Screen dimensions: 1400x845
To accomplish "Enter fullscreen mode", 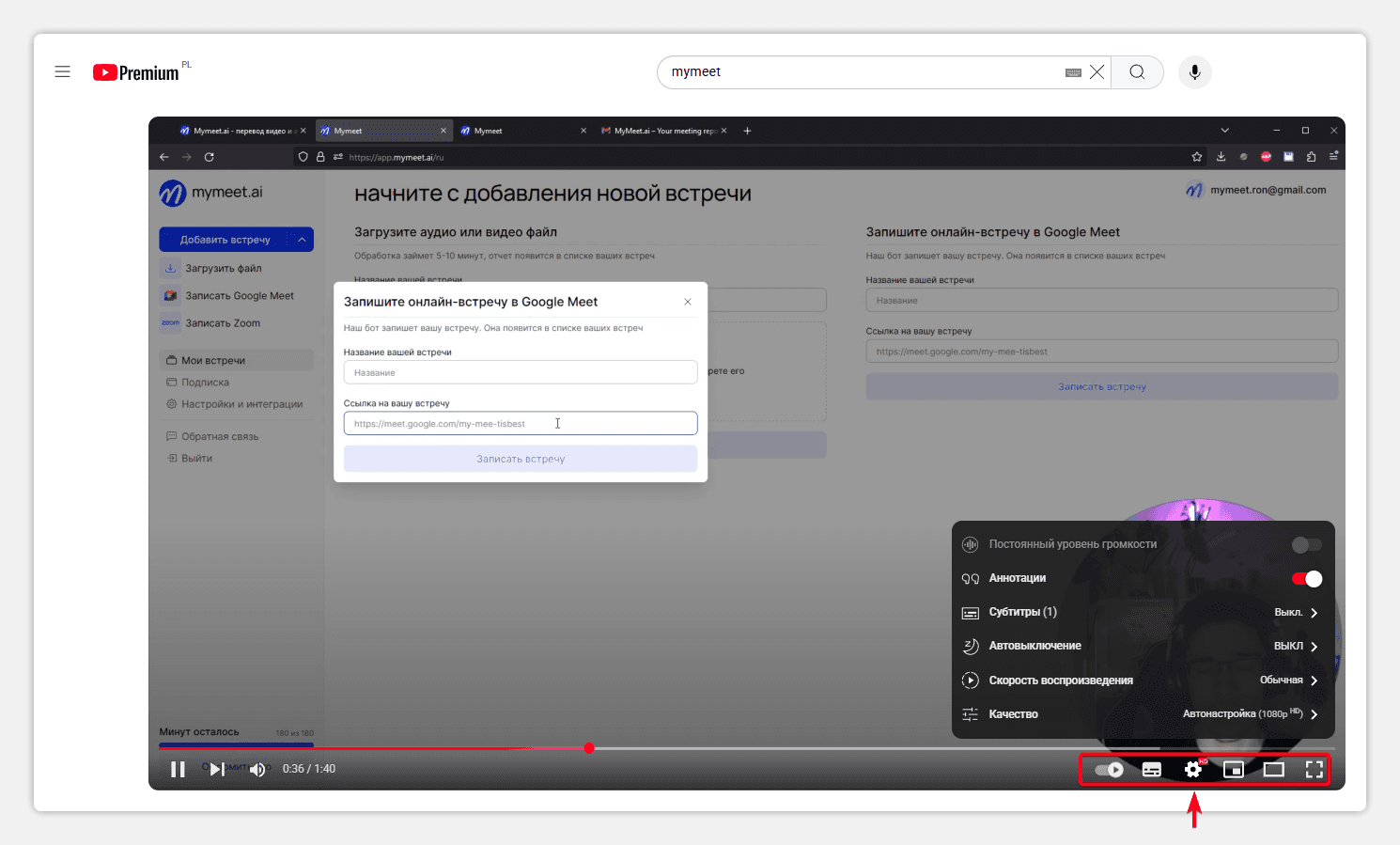I will pos(1314,770).
